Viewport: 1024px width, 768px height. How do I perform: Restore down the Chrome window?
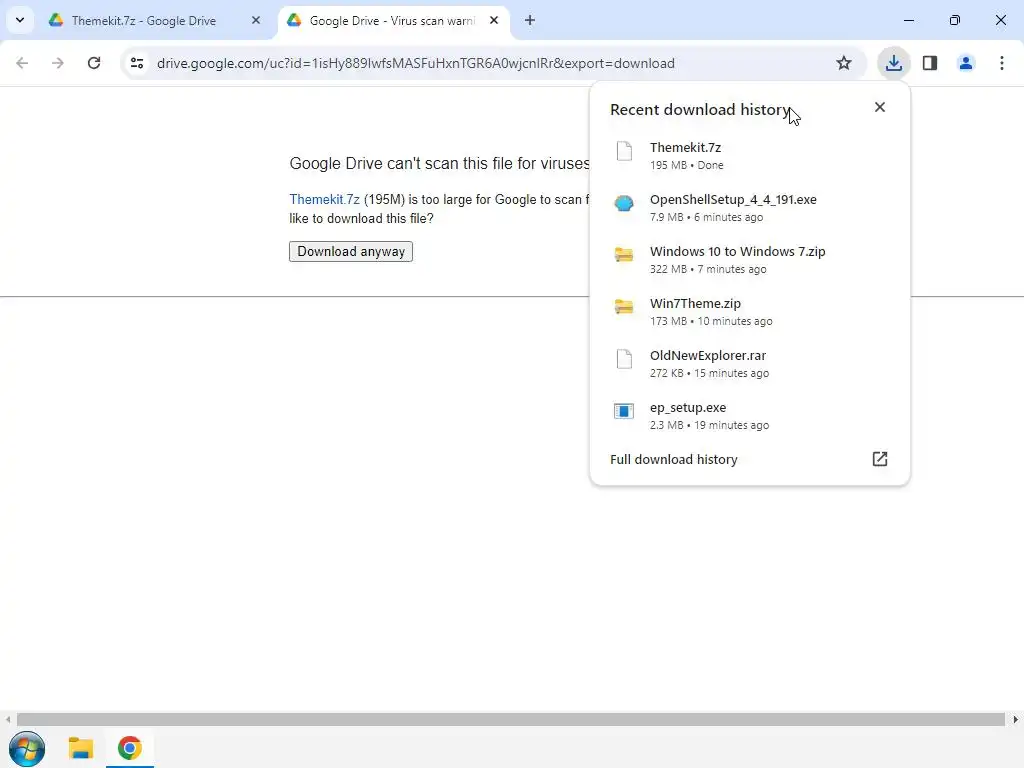[x=955, y=20]
